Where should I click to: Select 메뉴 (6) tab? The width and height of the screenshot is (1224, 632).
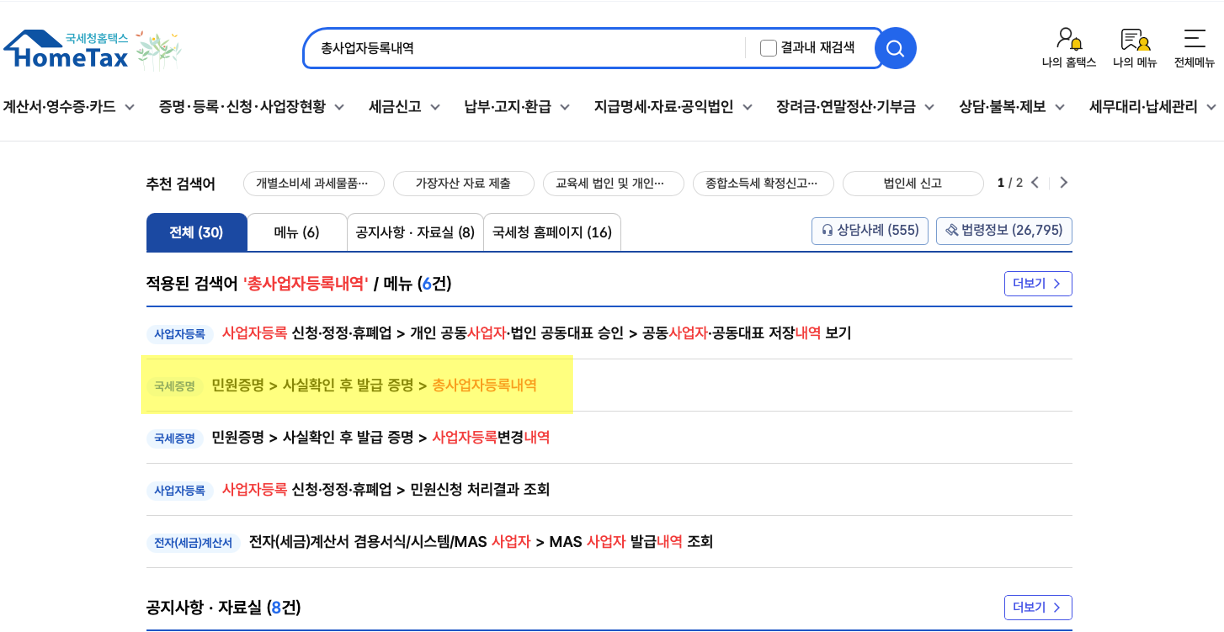click(297, 232)
